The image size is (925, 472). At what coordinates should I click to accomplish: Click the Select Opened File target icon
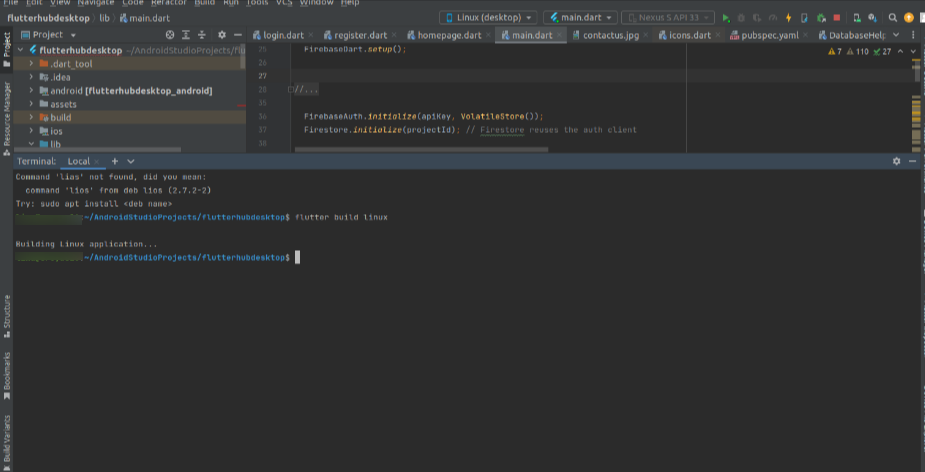(x=169, y=35)
